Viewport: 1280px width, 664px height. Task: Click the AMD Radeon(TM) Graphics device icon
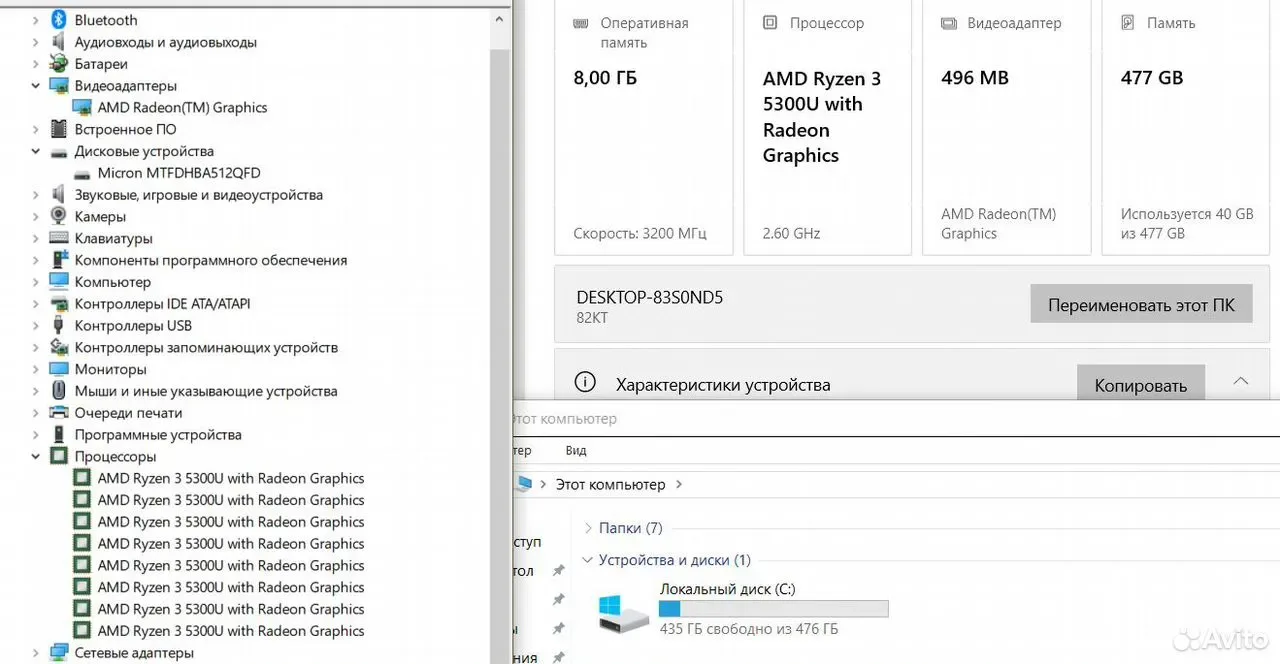[x=82, y=108]
